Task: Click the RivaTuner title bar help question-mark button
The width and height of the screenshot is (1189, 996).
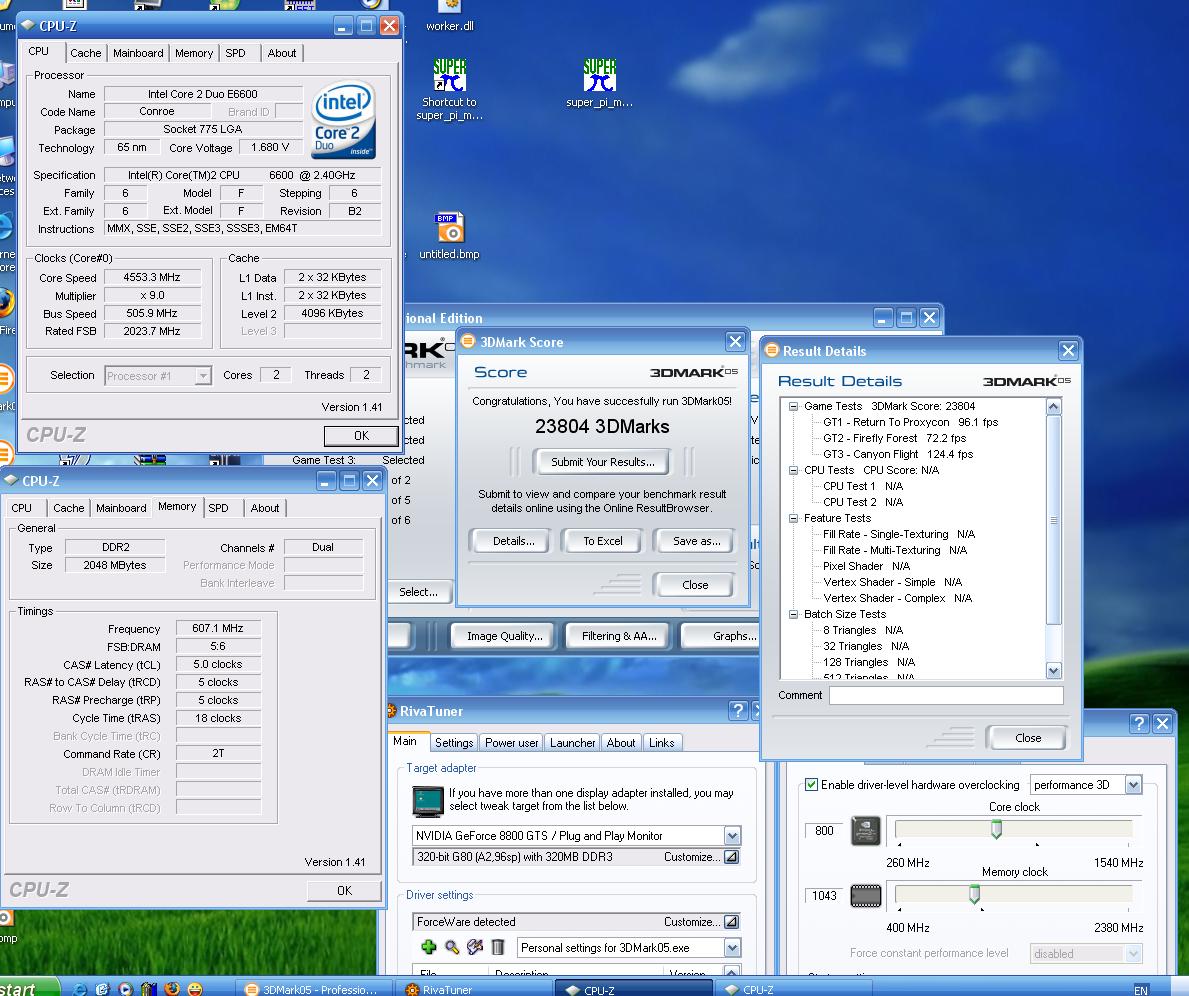Action: click(737, 711)
